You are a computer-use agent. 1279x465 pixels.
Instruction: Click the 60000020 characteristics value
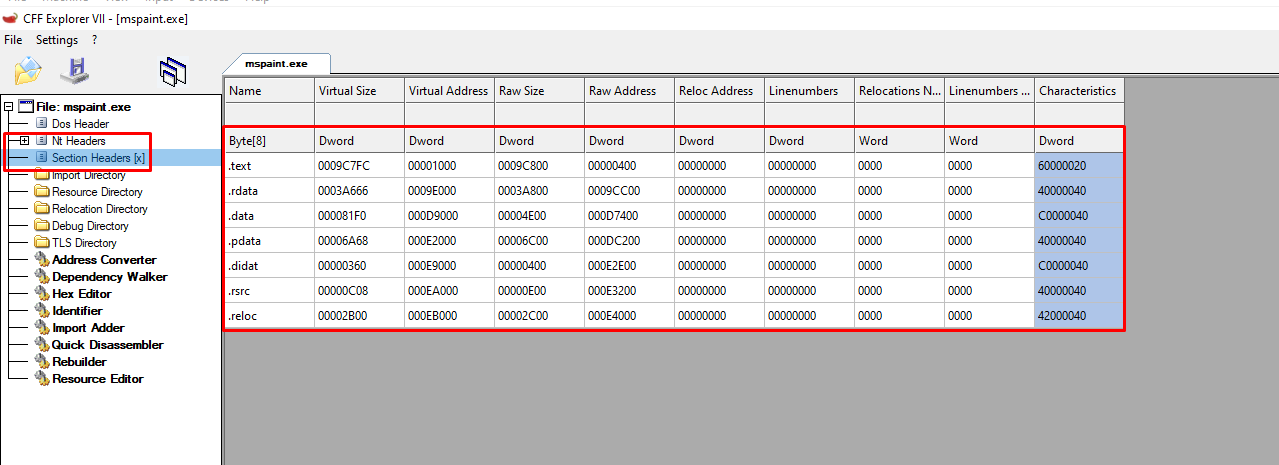(x=1079, y=165)
